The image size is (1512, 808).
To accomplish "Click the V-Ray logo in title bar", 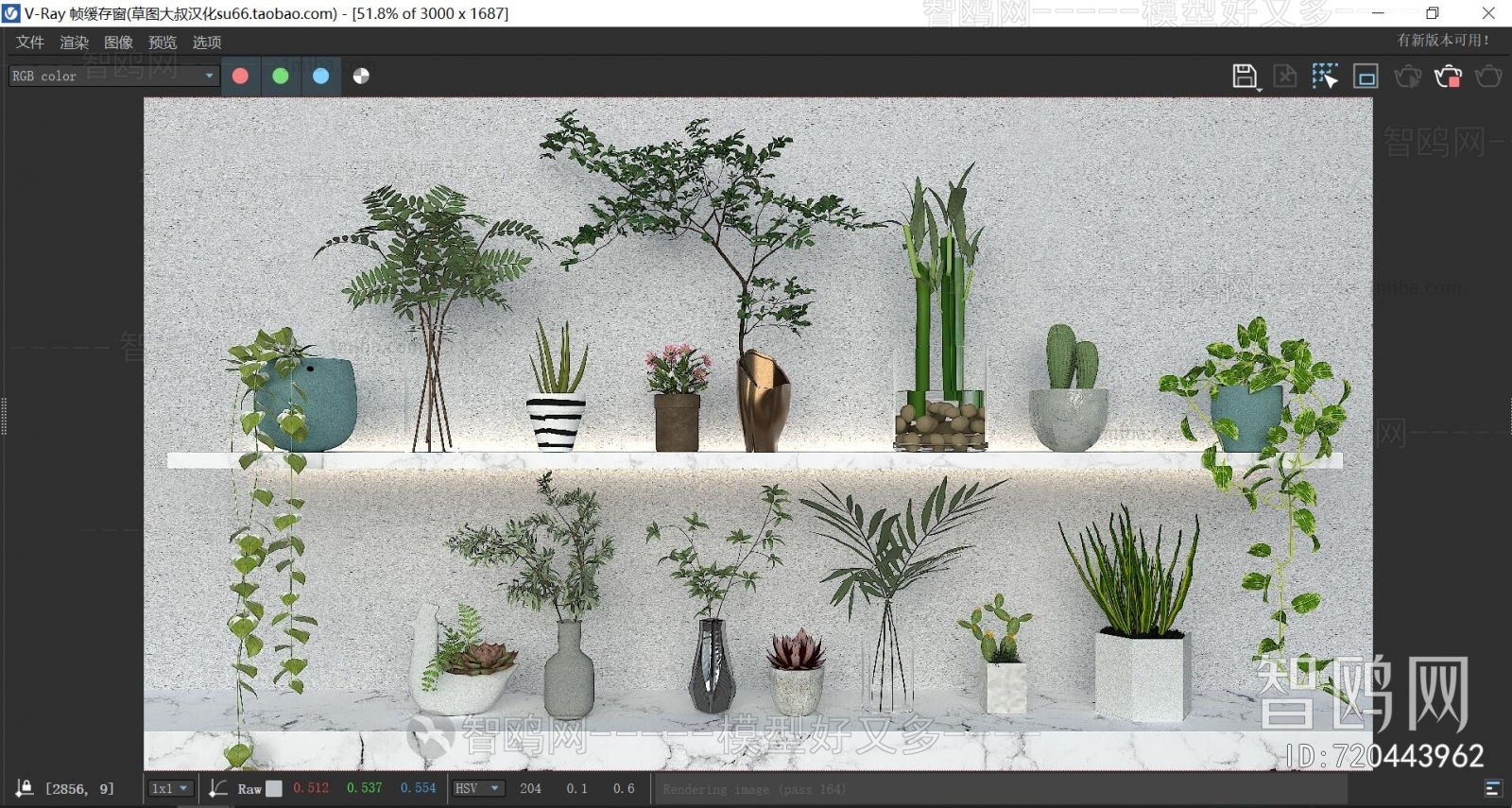I will point(11,13).
